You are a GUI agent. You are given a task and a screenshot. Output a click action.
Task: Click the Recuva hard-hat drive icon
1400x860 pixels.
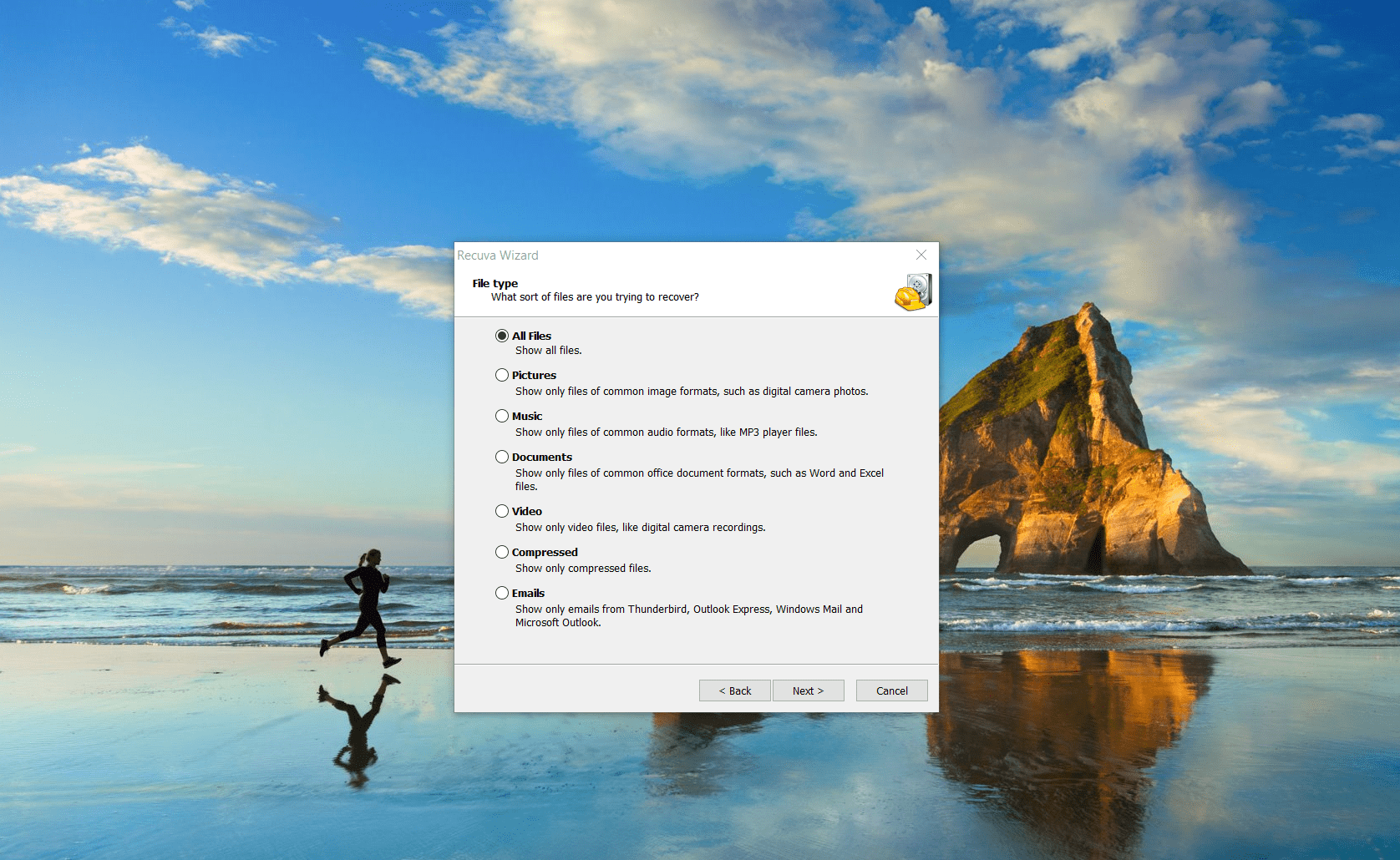tap(912, 292)
